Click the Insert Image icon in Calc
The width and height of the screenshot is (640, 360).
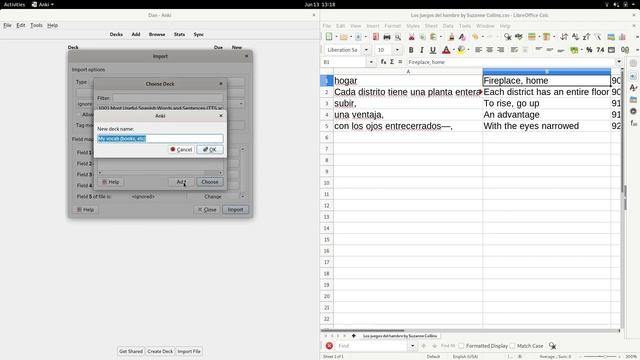[611, 37]
